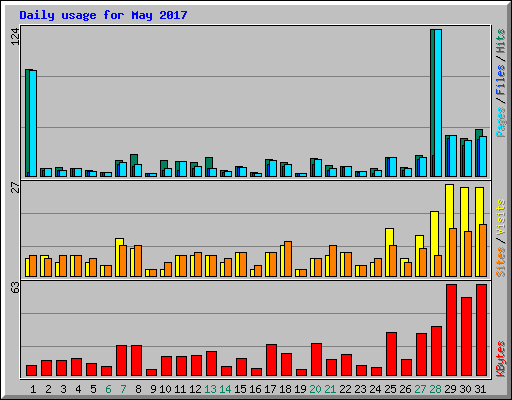Click the orange sites bar for day 18

(288, 259)
